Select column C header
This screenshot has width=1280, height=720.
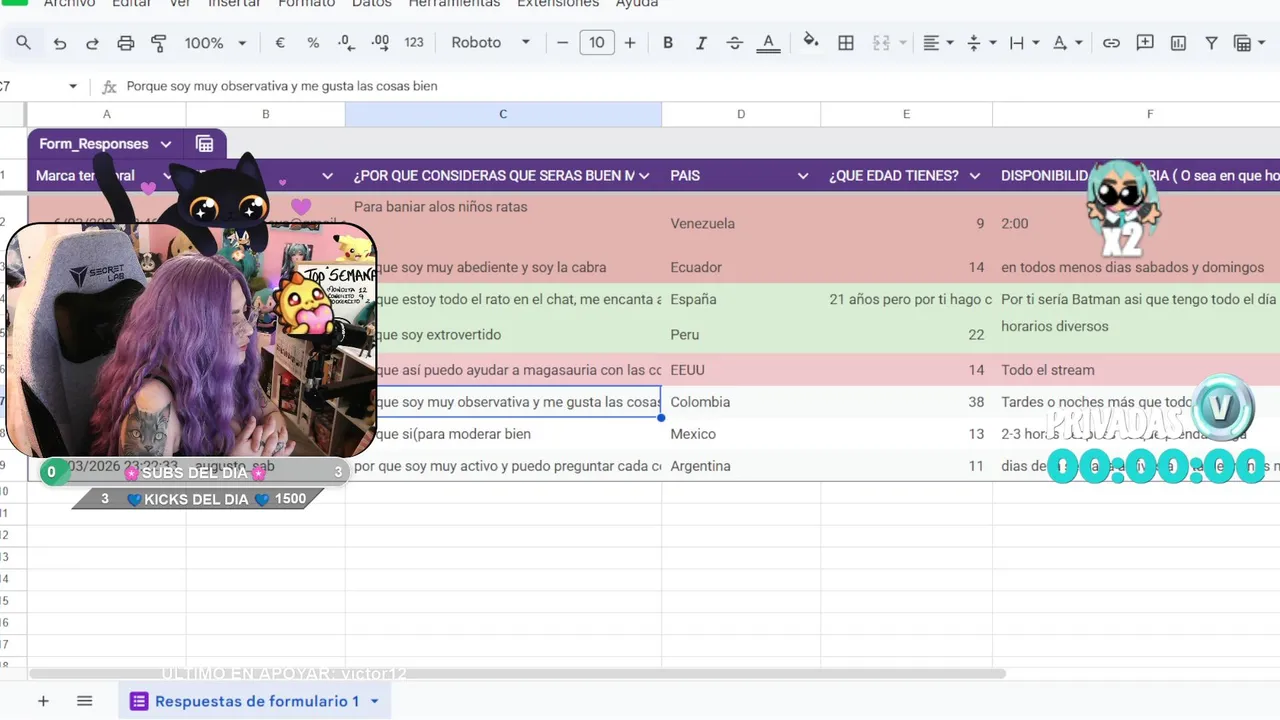[x=503, y=114]
